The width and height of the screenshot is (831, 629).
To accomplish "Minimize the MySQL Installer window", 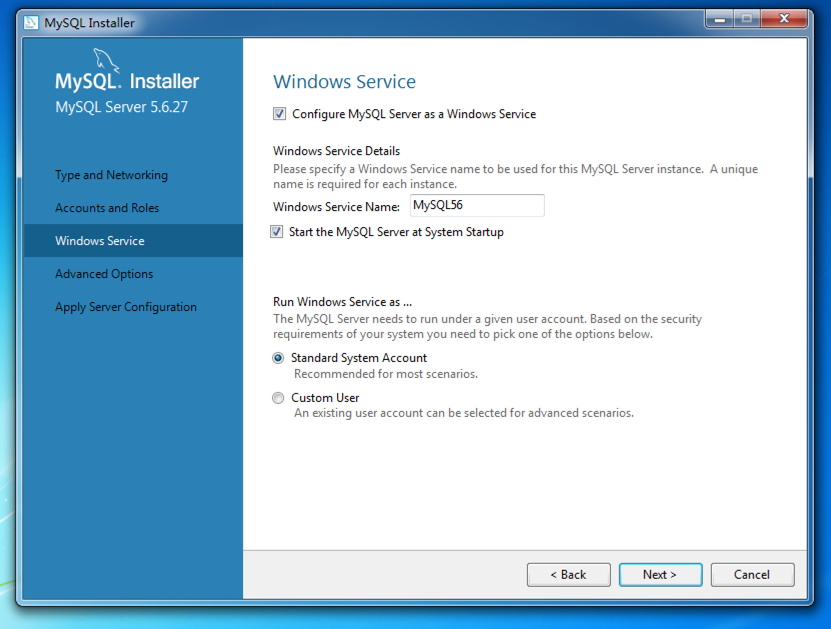I will click(720, 19).
